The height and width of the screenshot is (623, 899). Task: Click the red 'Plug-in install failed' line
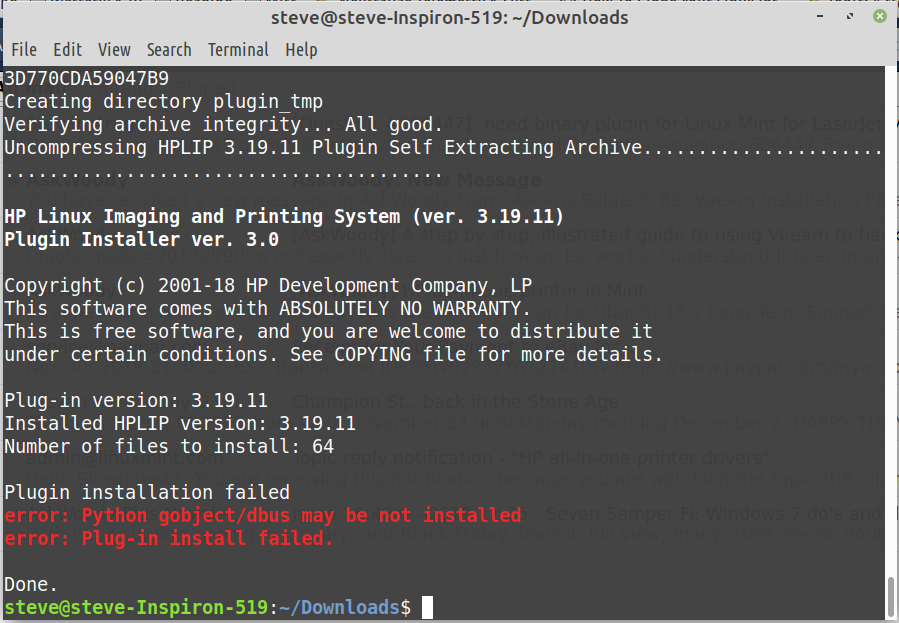tap(169, 539)
